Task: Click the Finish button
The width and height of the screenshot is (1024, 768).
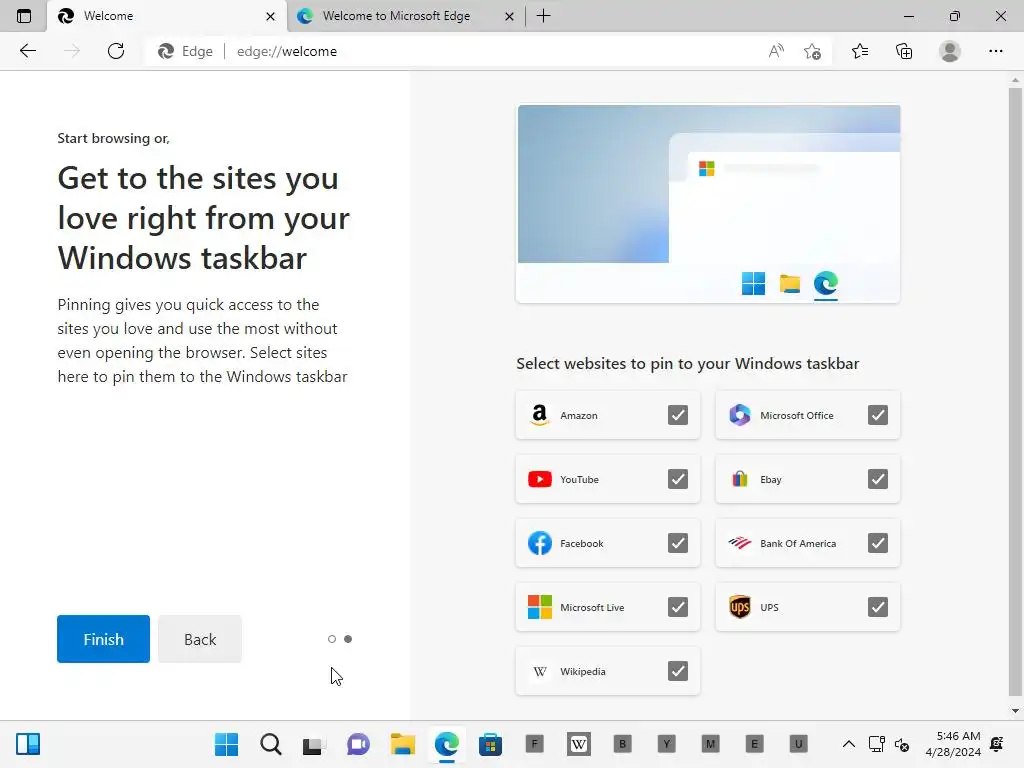Action: [x=103, y=639]
